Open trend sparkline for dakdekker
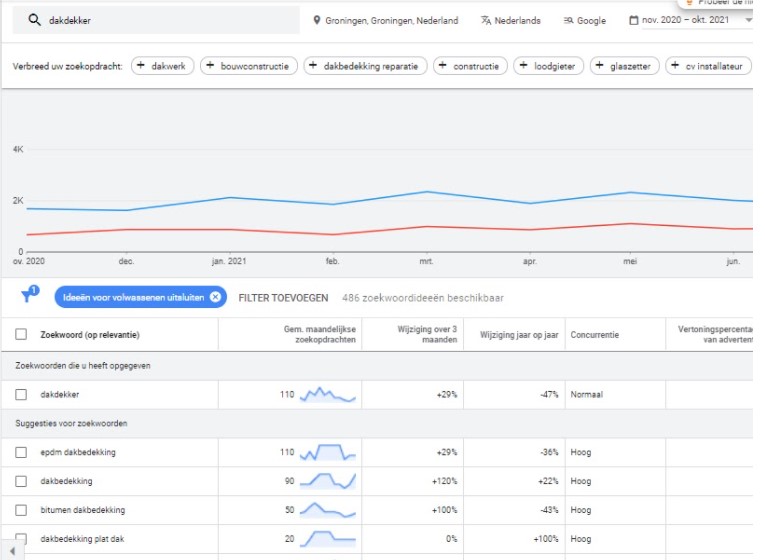Screen dimensions: 765x560 pyautogui.click(x=327, y=394)
